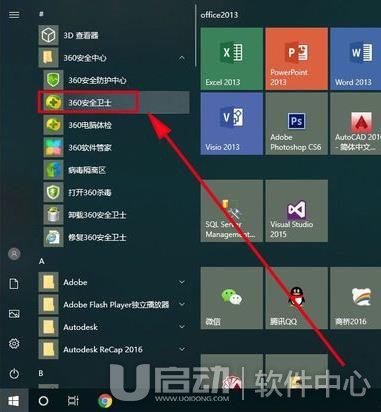Open the Autodesk folder entry

(113, 327)
